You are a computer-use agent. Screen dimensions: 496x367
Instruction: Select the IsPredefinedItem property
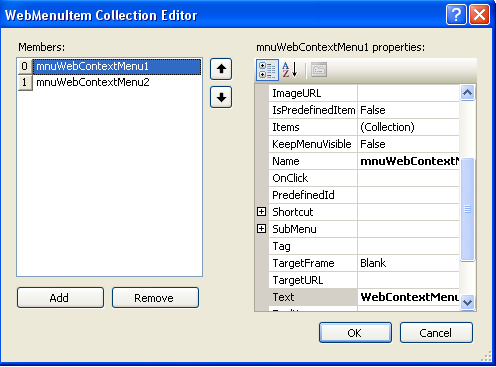(313, 110)
